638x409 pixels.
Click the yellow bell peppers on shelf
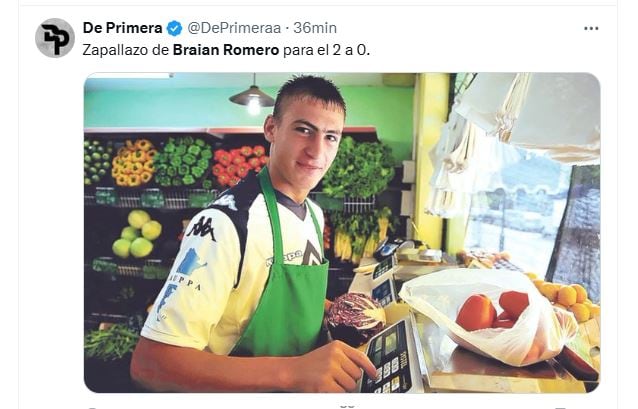[x=134, y=163]
